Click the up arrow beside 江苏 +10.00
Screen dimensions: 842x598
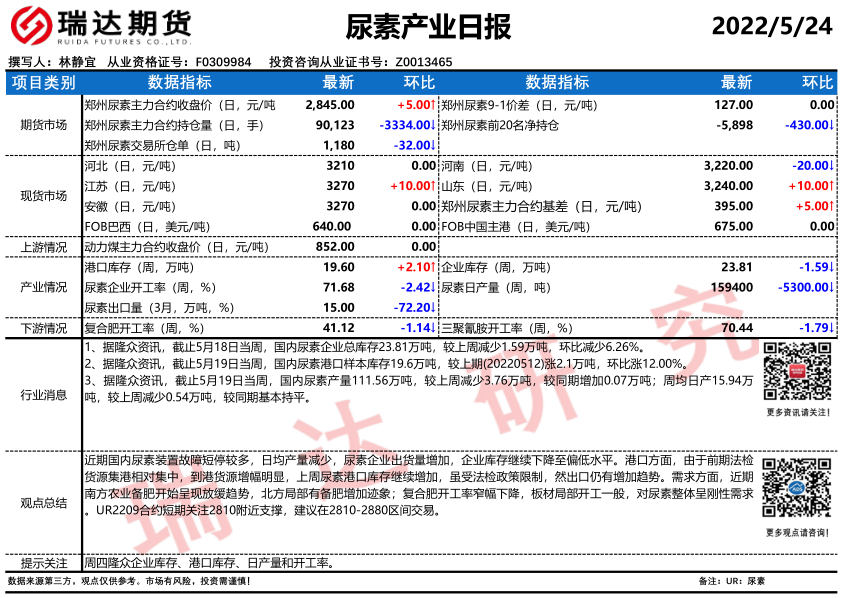pyautogui.click(x=433, y=186)
